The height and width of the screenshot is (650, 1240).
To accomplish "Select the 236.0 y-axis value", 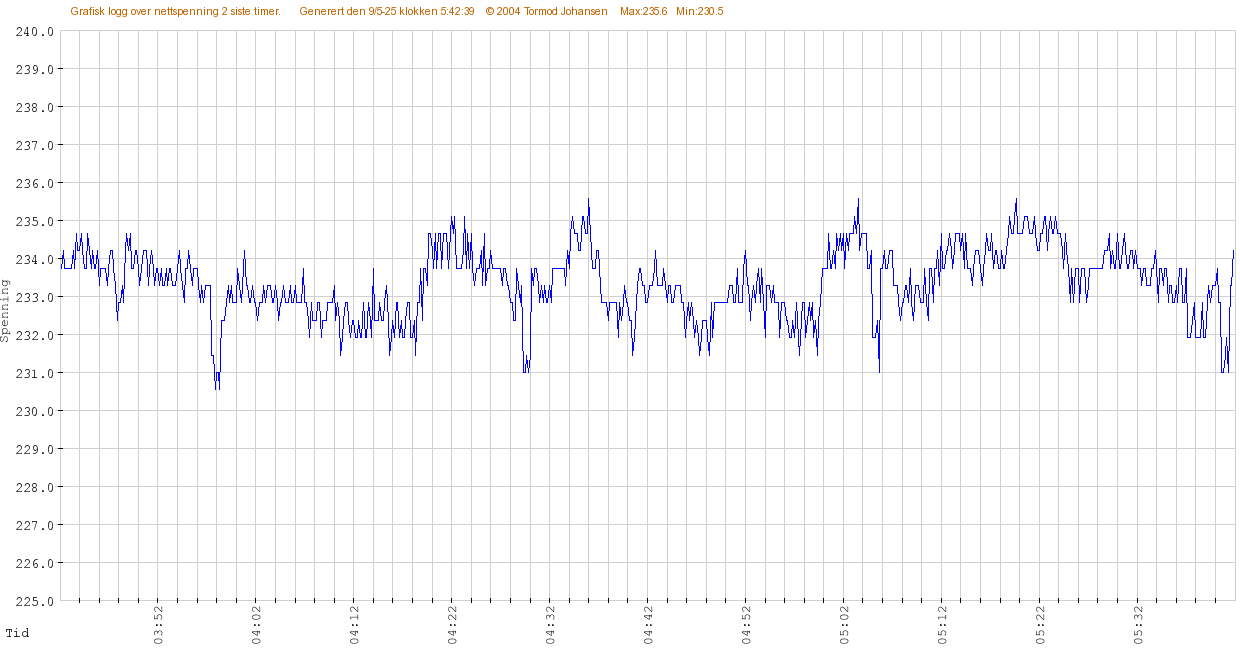I will (x=34, y=183).
